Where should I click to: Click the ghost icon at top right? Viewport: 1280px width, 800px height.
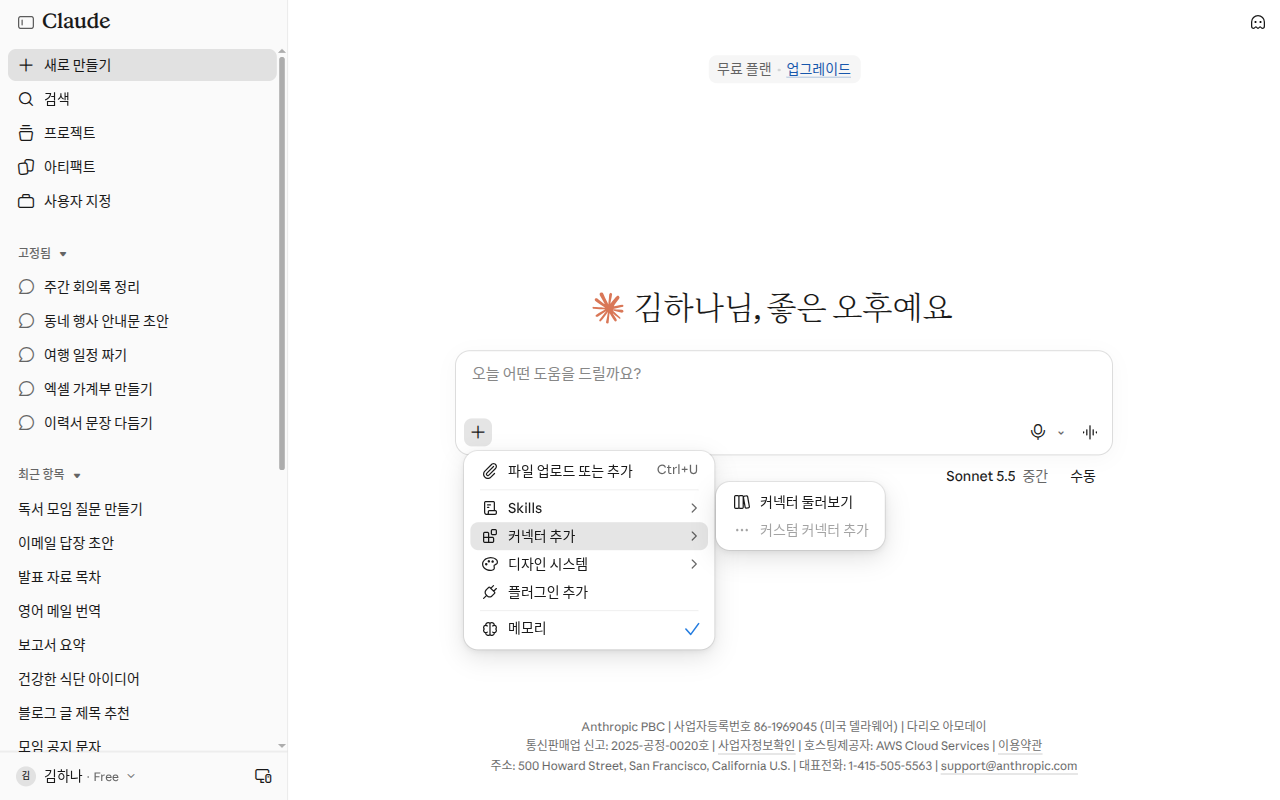(x=1258, y=22)
